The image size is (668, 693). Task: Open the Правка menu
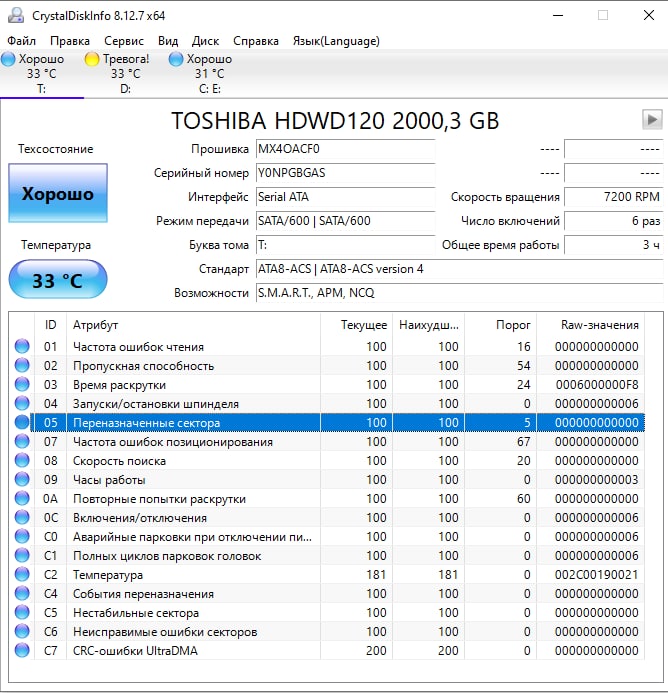point(70,41)
